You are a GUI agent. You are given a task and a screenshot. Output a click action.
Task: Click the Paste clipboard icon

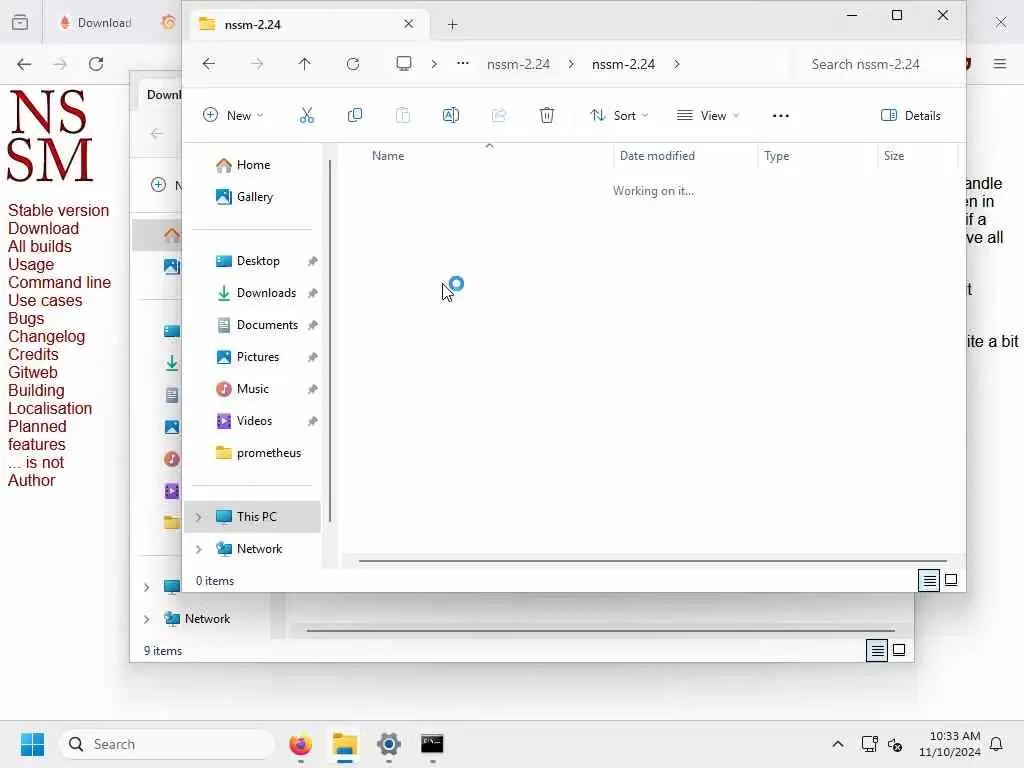[403, 116]
